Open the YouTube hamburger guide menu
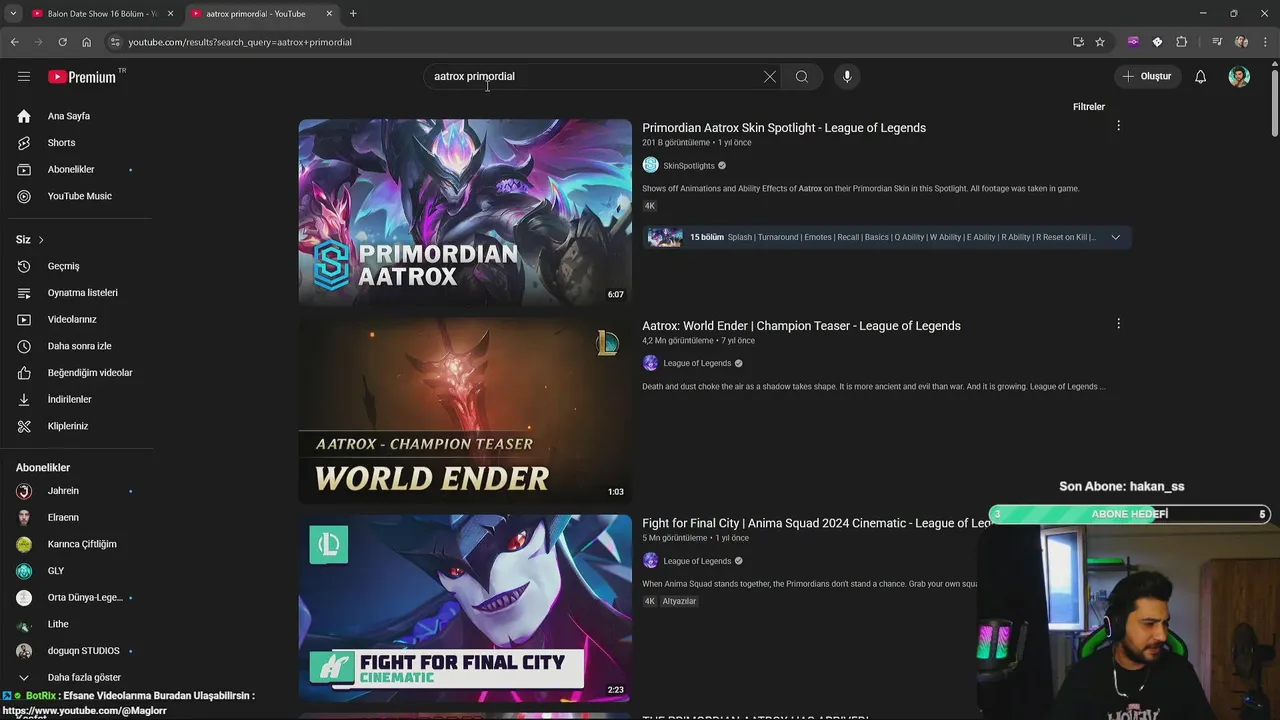 [x=24, y=76]
